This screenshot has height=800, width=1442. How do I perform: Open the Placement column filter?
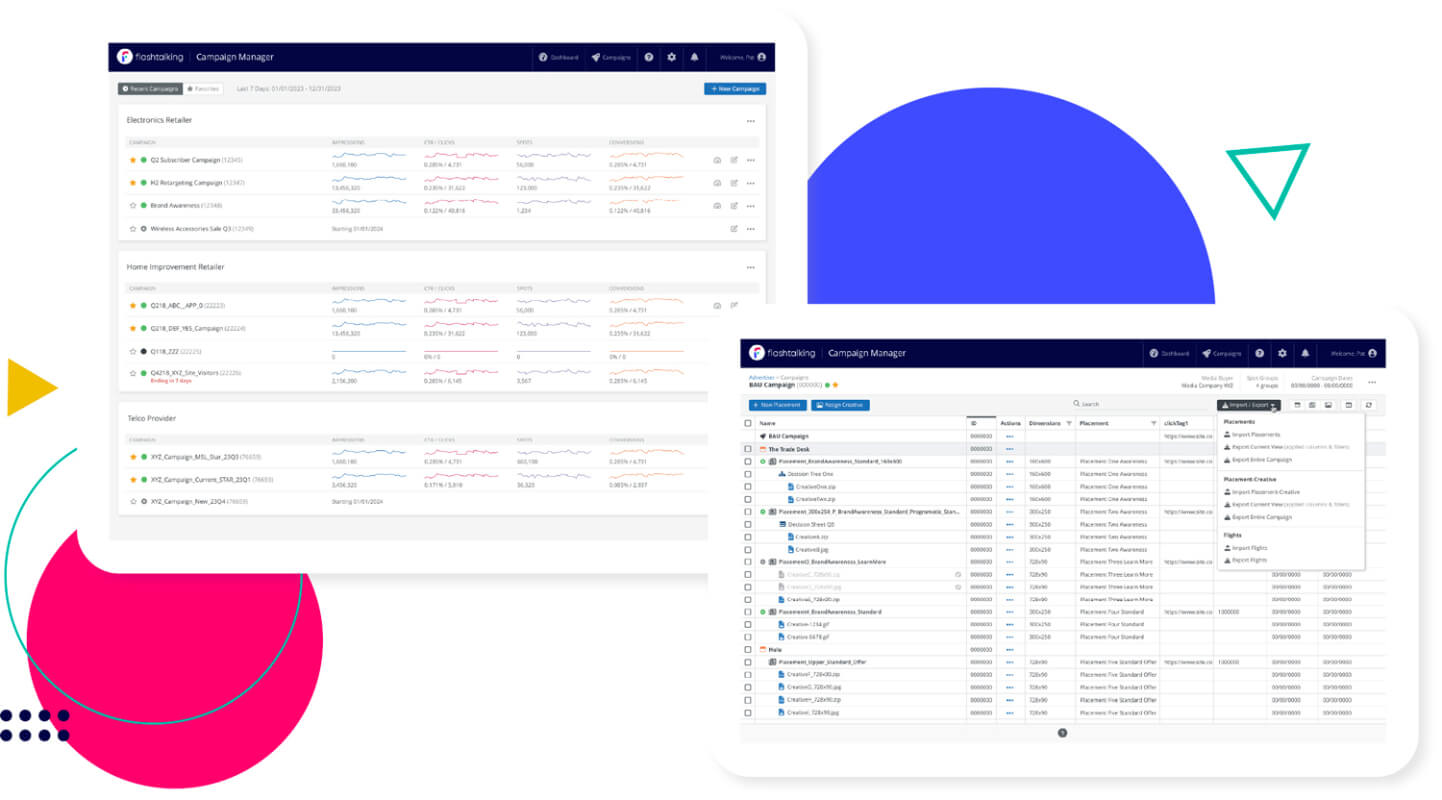[1153, 423]
